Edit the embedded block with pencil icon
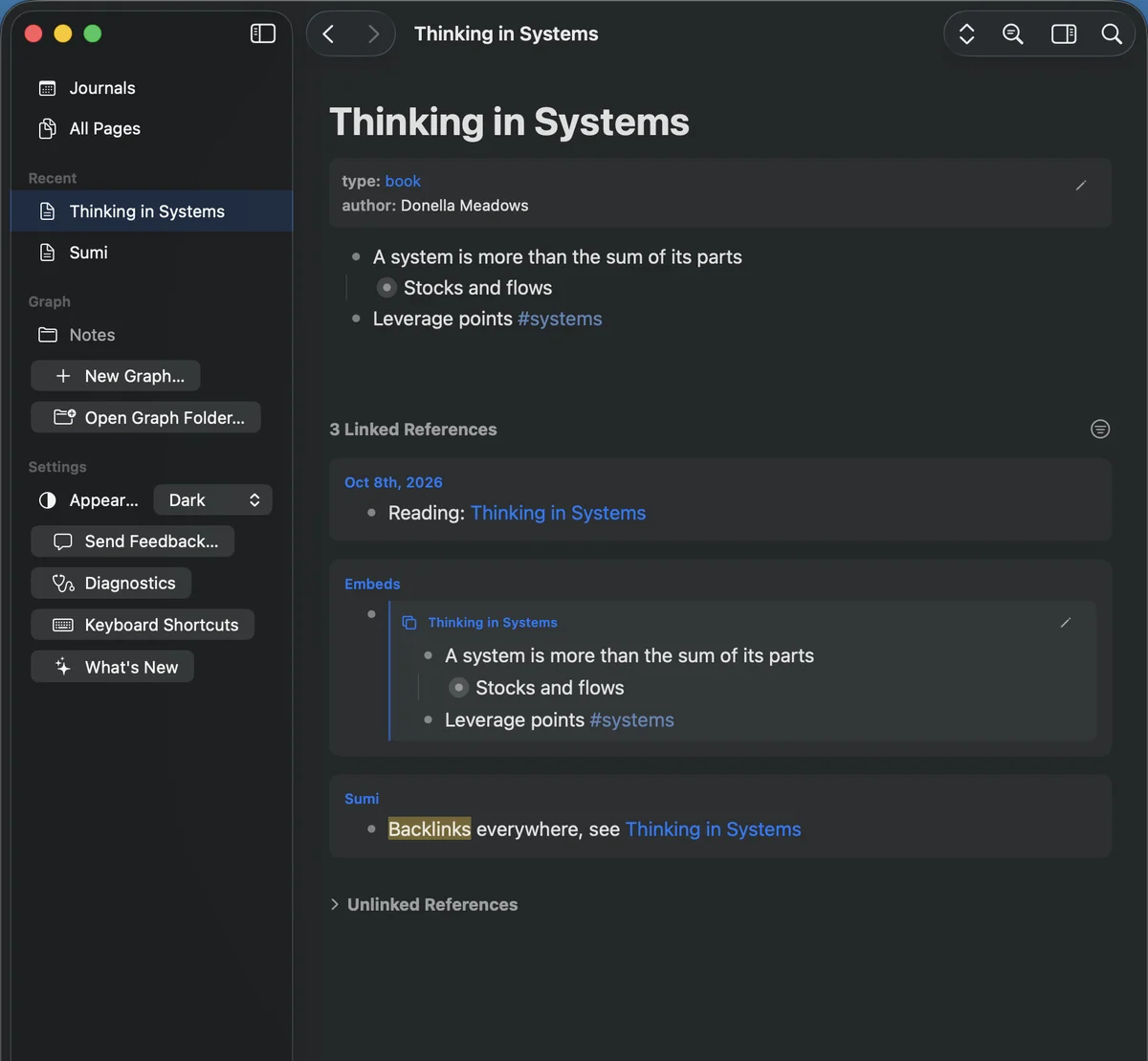Viewport: 1148px width, 1061px height. click(x=1066, y=623)
